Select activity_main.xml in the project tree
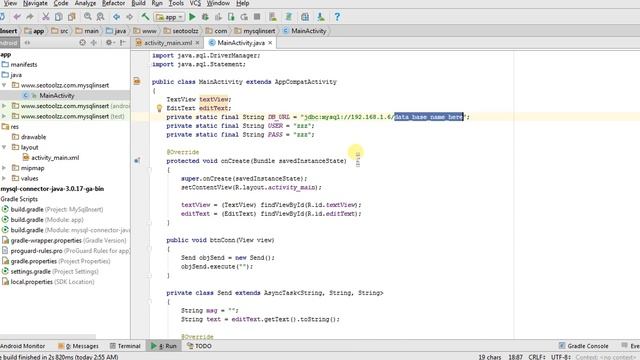 tap(55, 158)
